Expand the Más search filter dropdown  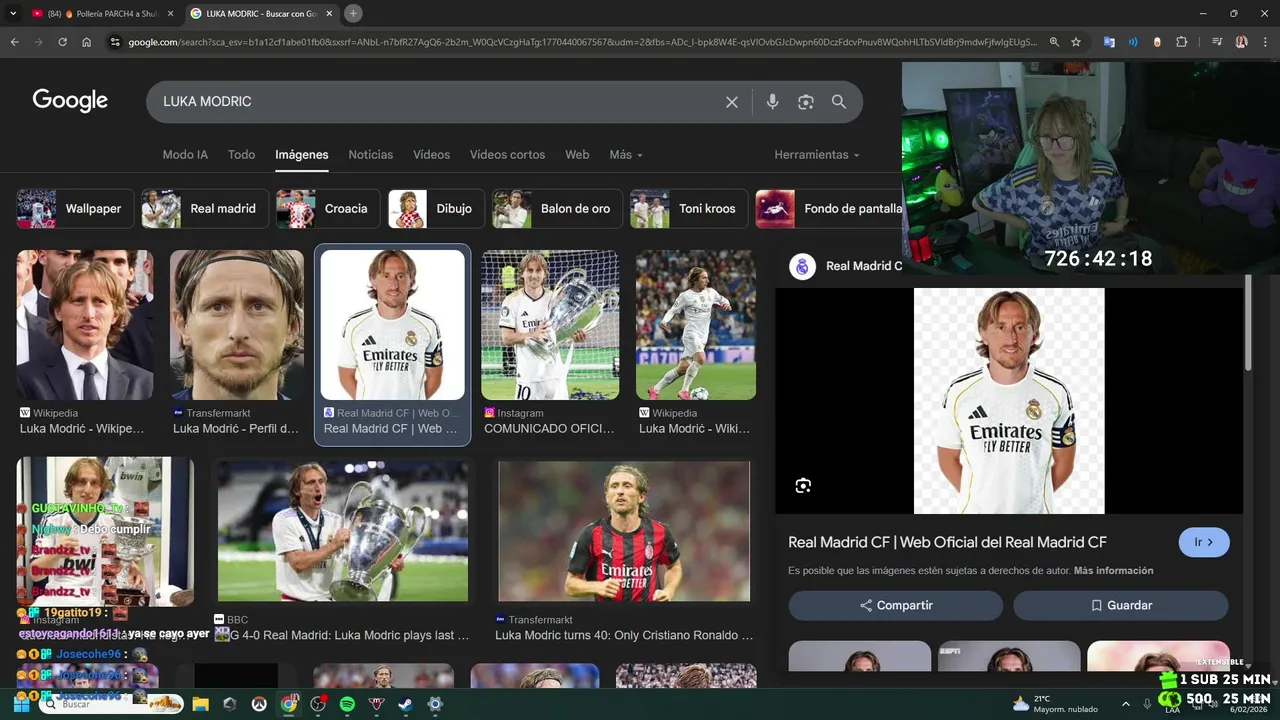pos(626,155)
